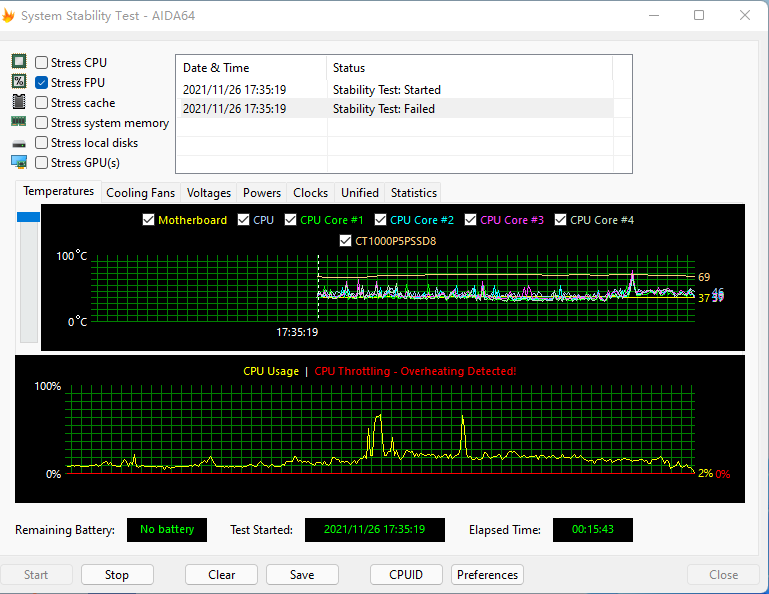The height and width of the screenshot is (594, 769).
Task: Click the AIDA64 flame icon in title bar
Action: click(x=9, y=15)
